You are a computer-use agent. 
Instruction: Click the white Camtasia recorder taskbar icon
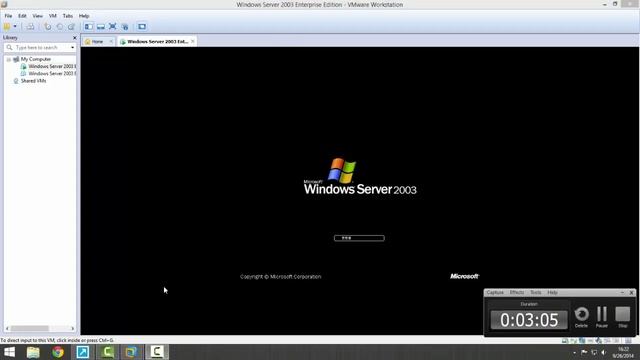click(157, 352)
